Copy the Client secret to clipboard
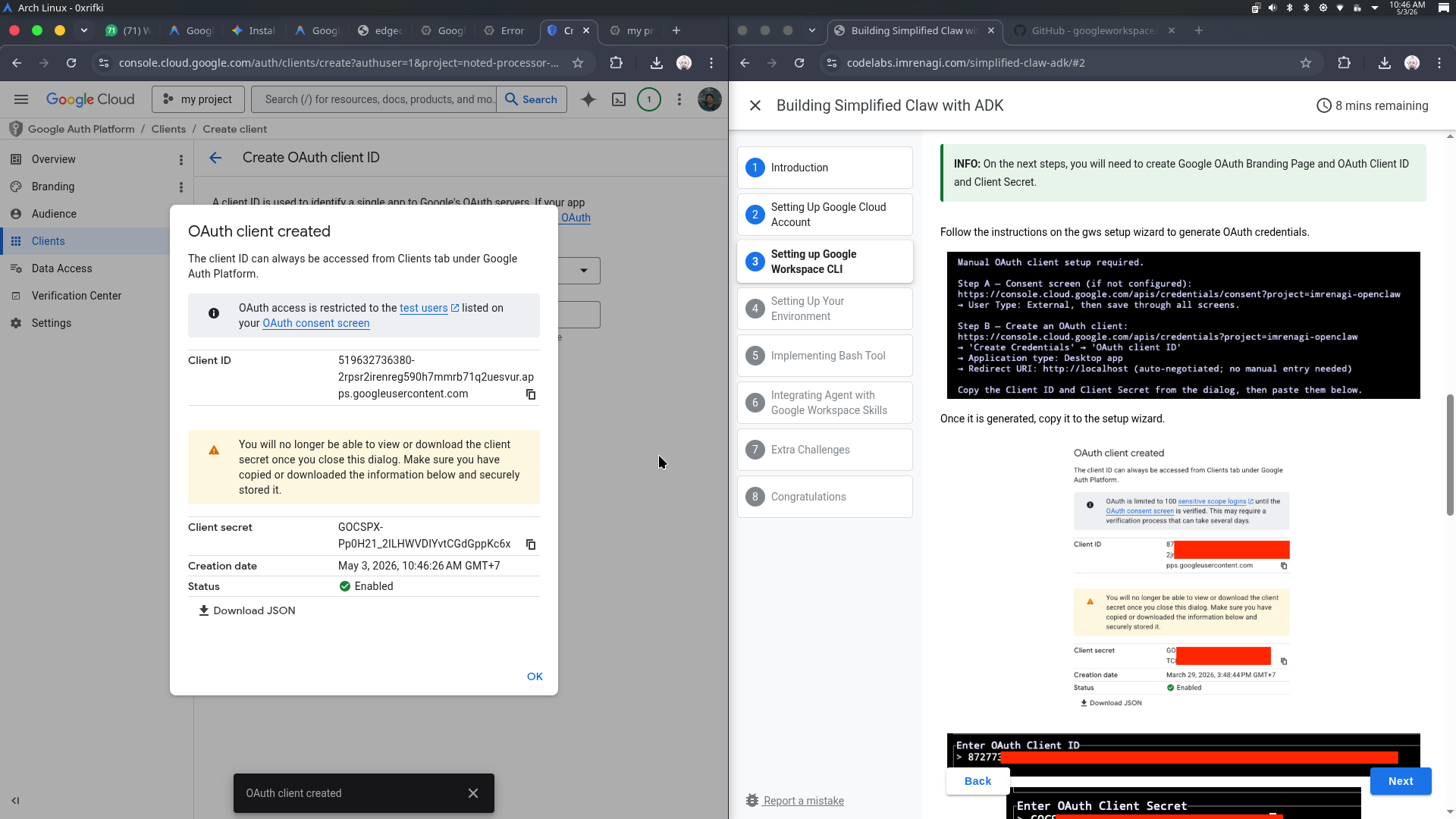1456x819 pixels. click(x=531, y=544)
